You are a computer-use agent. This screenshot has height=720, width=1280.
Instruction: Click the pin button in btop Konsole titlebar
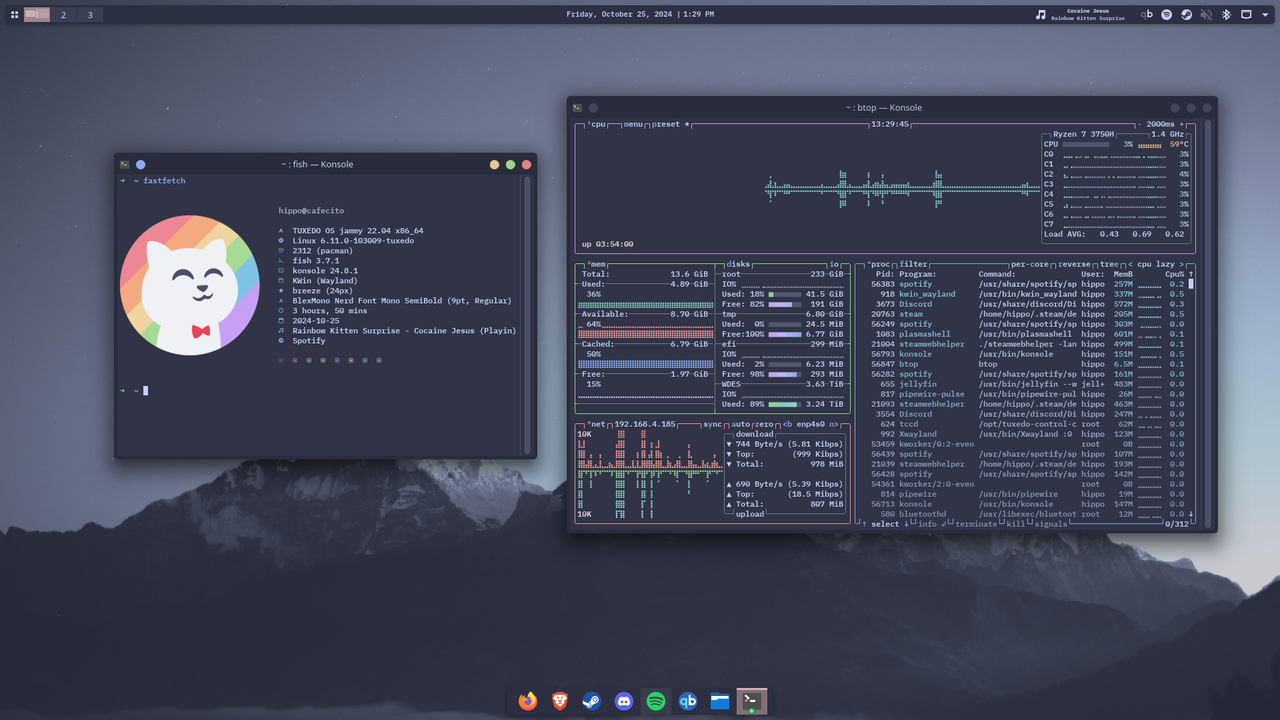(x=593, y=107)
